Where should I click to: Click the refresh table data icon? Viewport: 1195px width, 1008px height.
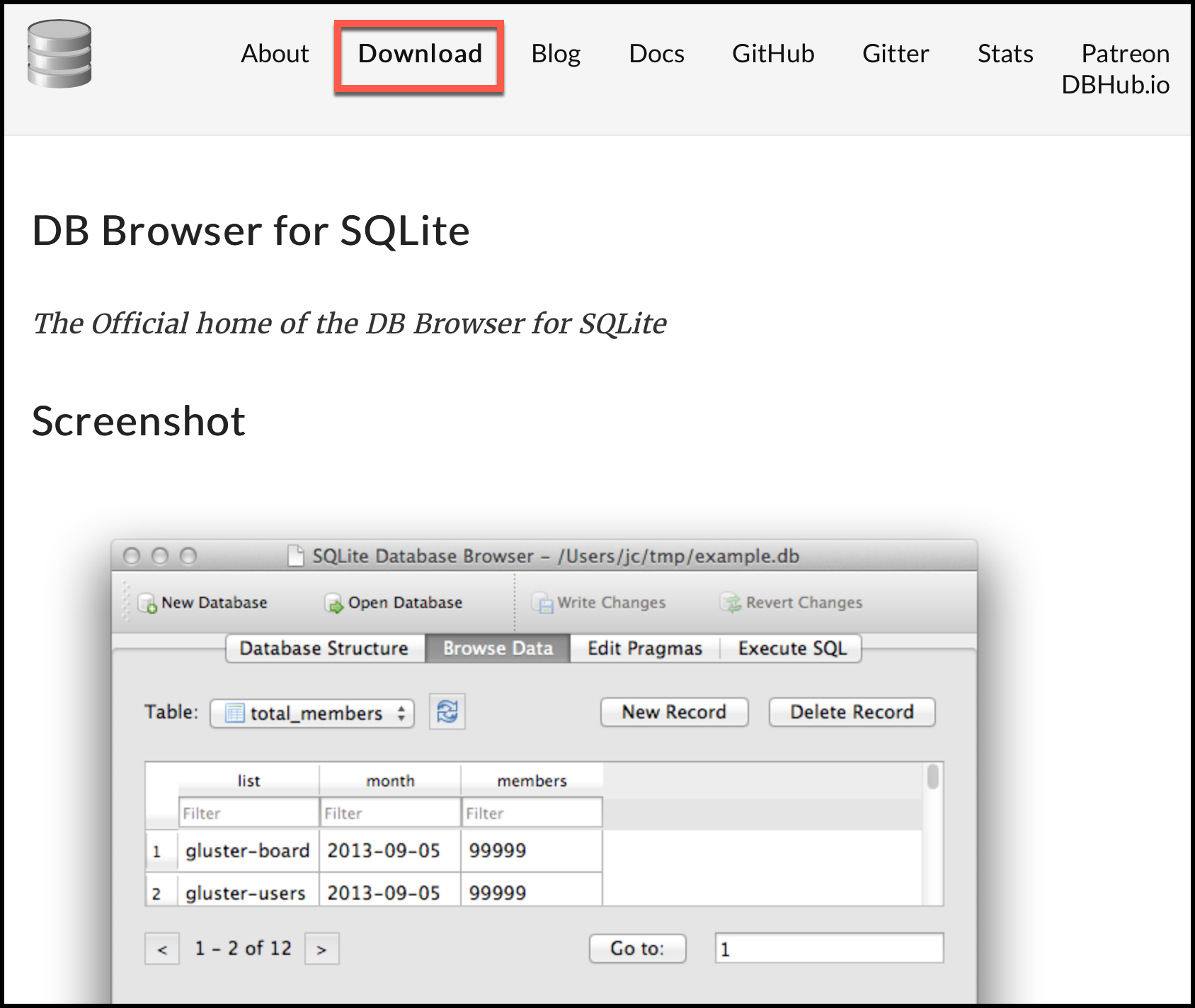click(x=447, y=711)
